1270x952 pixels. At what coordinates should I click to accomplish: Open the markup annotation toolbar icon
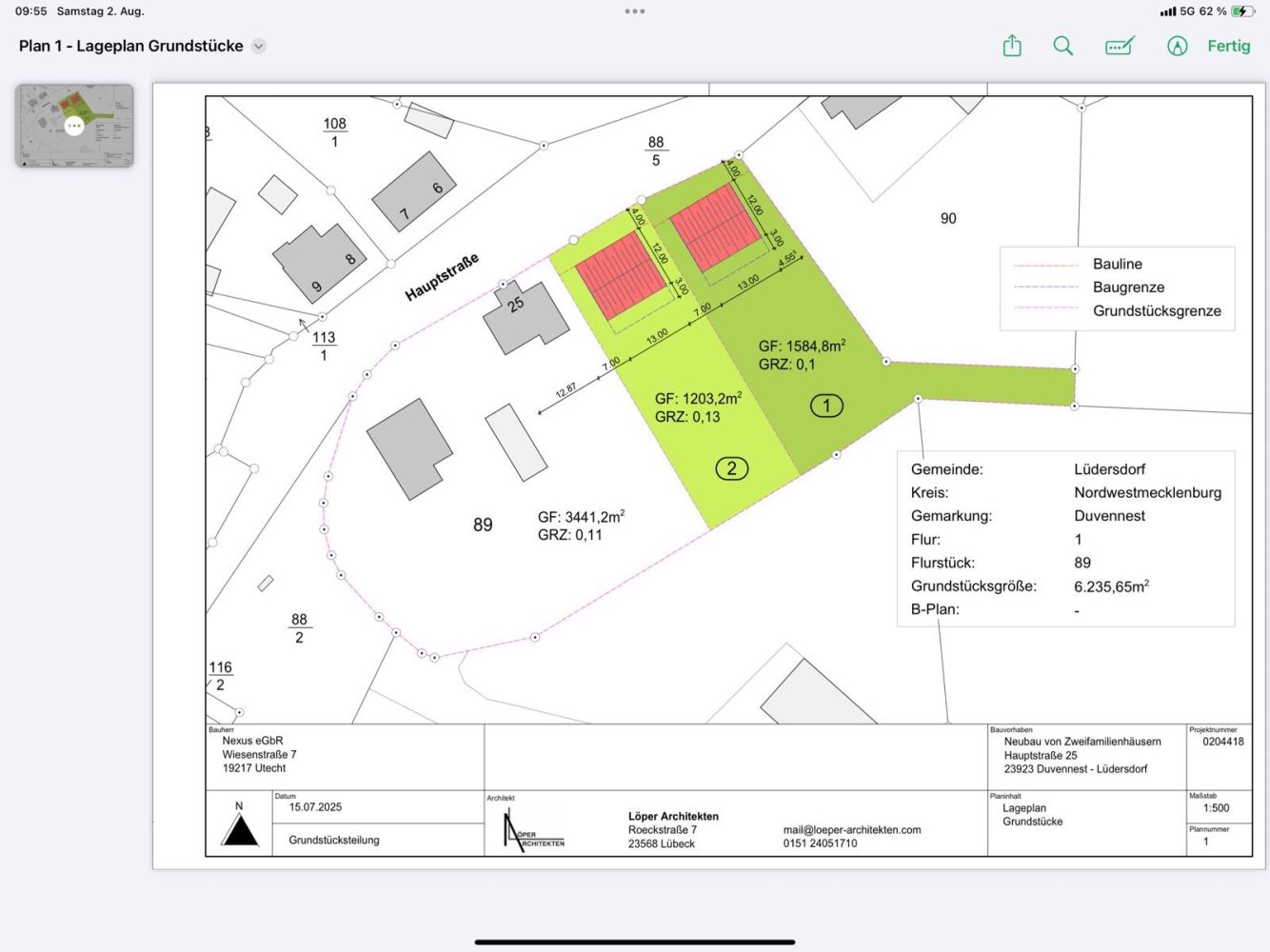tap(1120, 46)
